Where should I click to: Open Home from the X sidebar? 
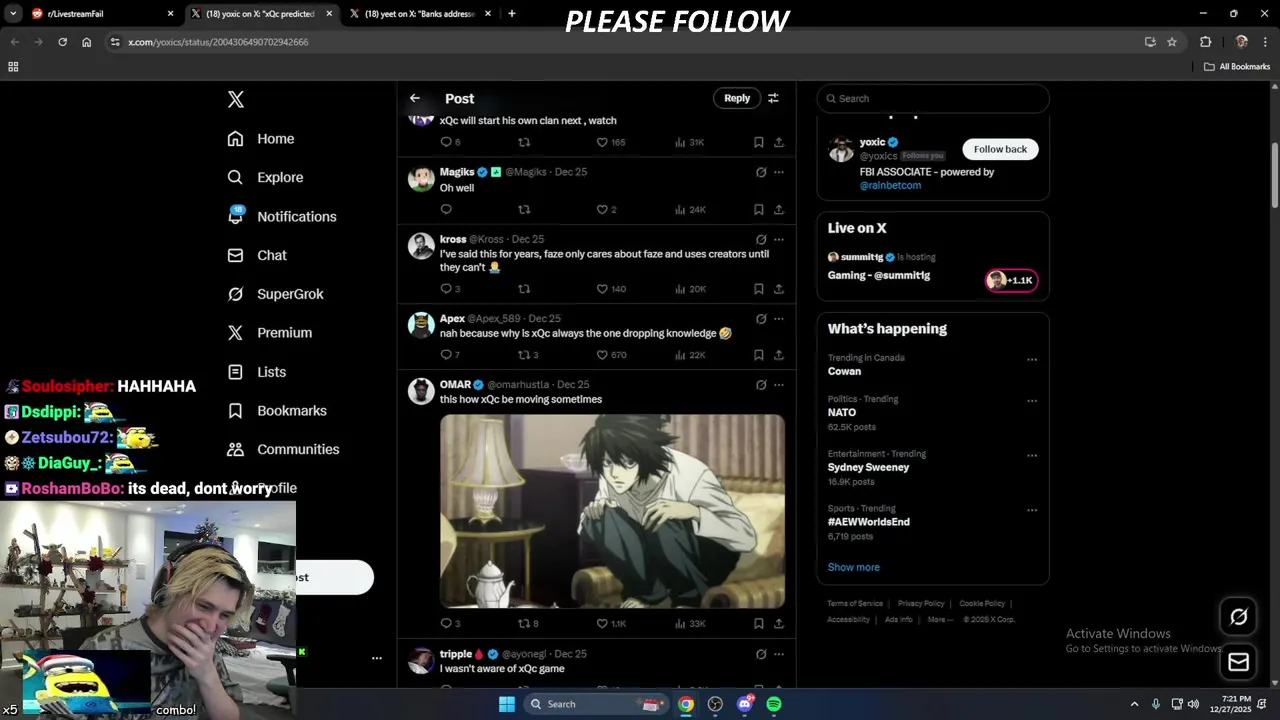click(261, 139)
